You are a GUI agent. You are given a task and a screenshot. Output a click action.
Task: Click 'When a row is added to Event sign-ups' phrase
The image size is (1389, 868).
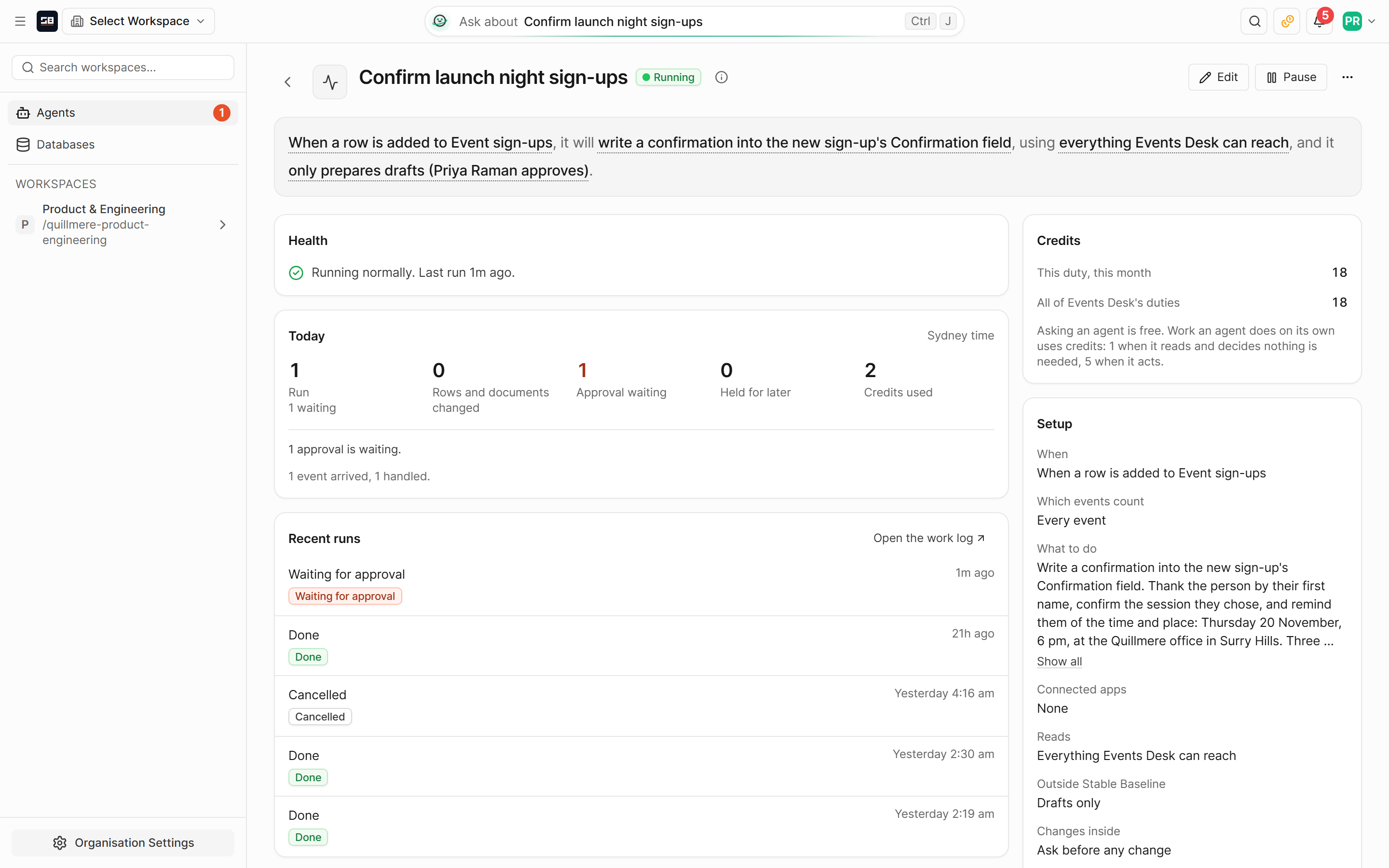click(x=420, y=142)
